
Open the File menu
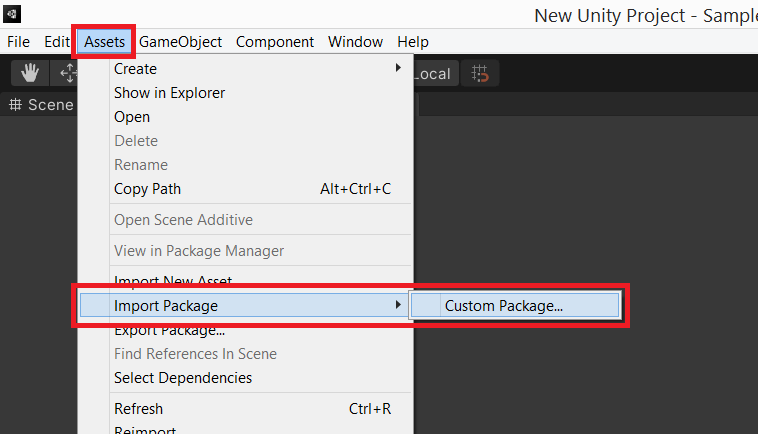pos(18,41)
